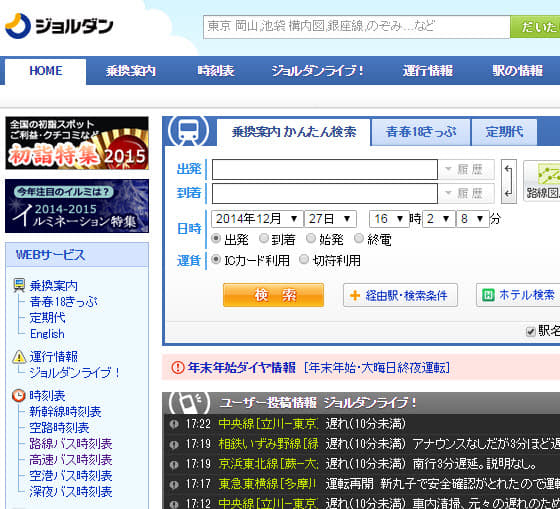The image size is (560, 509).
Task: Click info icon on 17:17 東急東横線 row
Action: coord(174,484)
